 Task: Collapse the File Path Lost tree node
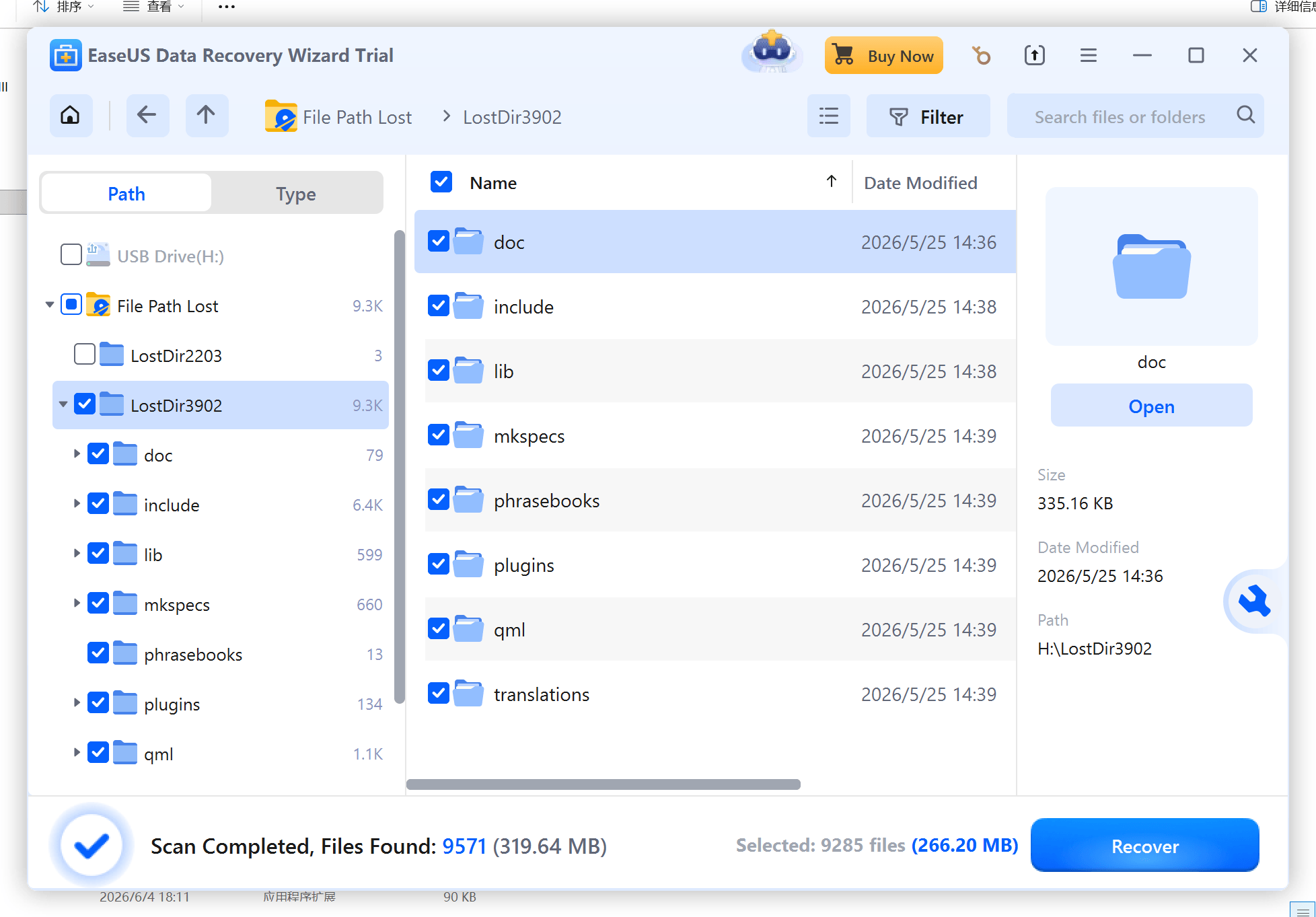click(49, 305)
